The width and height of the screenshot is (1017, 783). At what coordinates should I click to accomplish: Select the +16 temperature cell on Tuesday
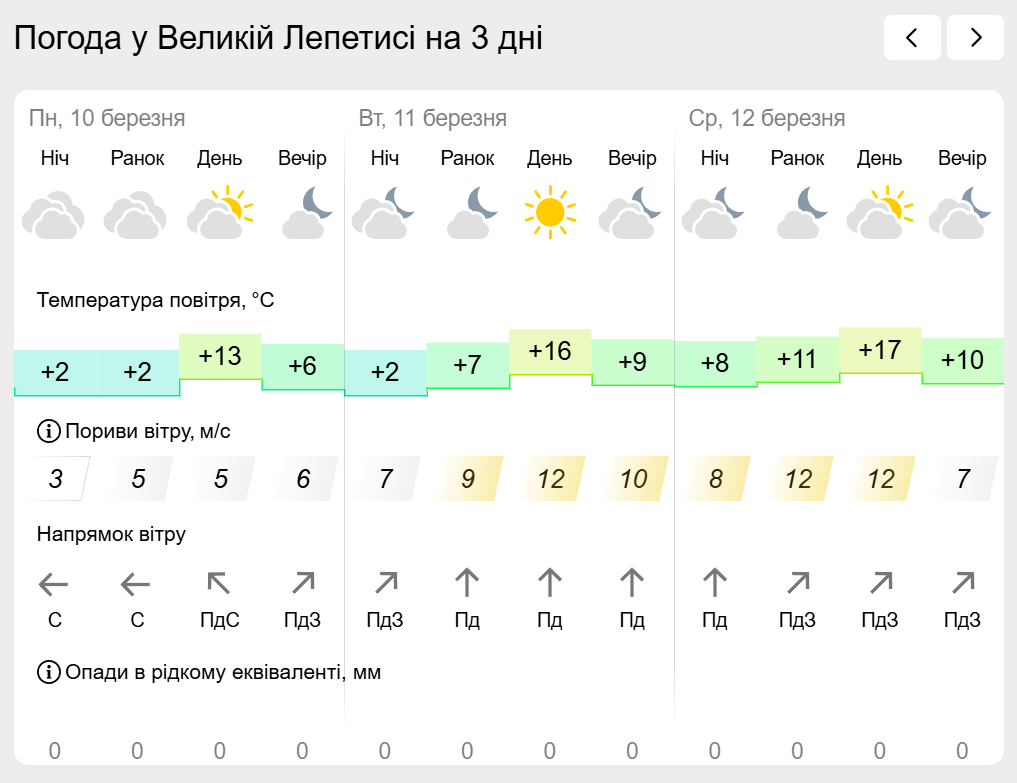pyautogui.click(x=550, y=352)
